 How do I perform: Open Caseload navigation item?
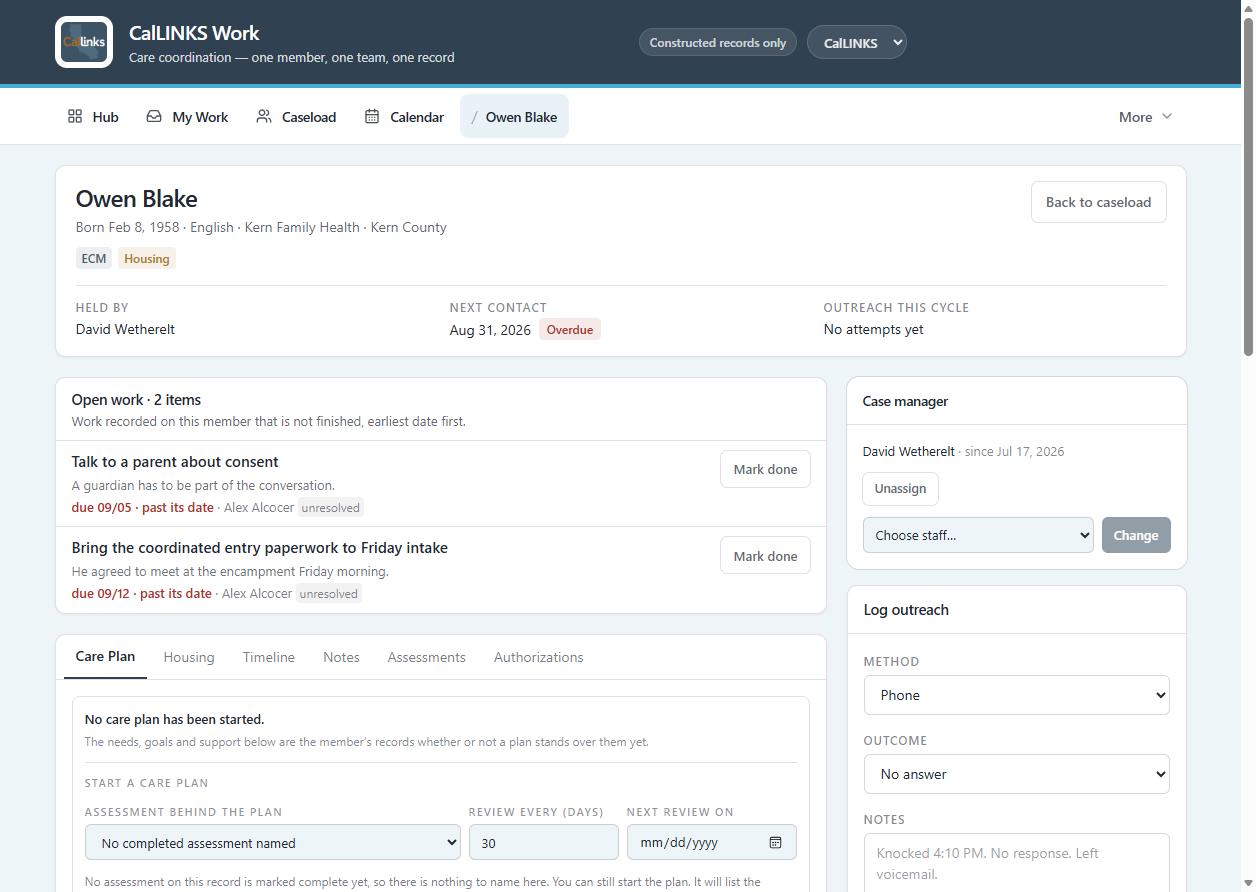[x=296, y=116]
